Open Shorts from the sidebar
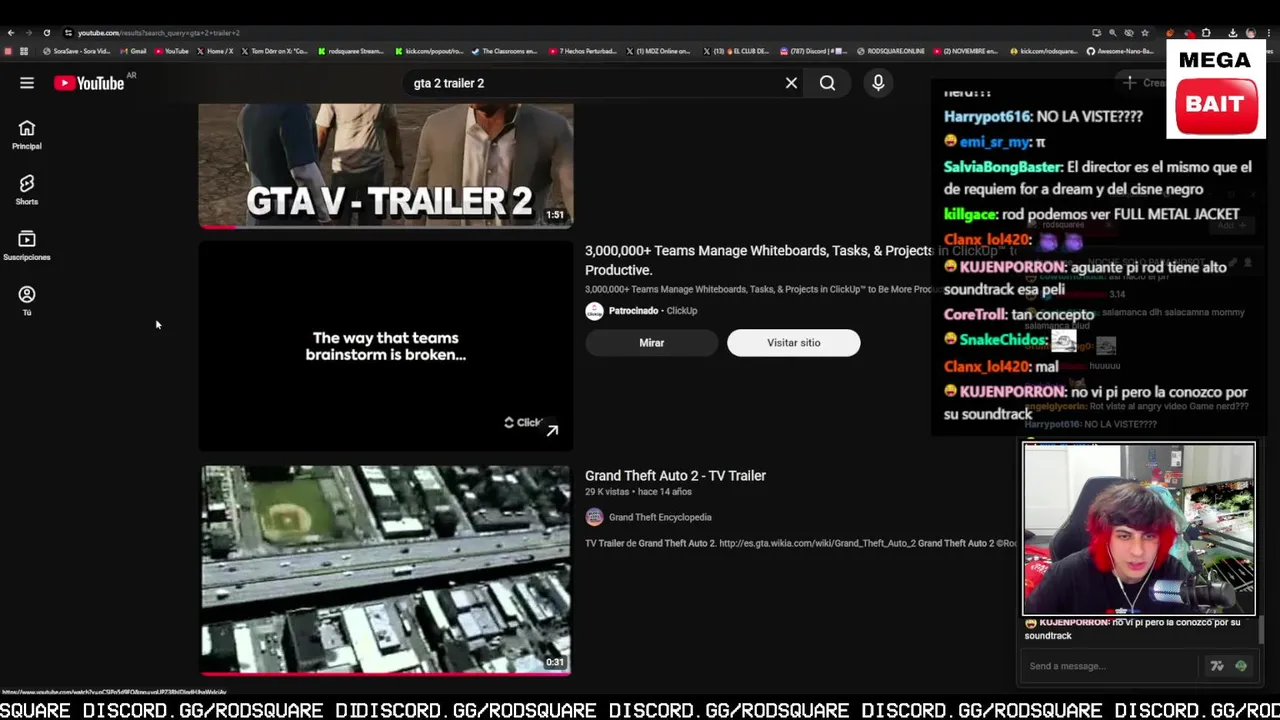Screen dimensions: 1280x720 (x=27, y=190)
